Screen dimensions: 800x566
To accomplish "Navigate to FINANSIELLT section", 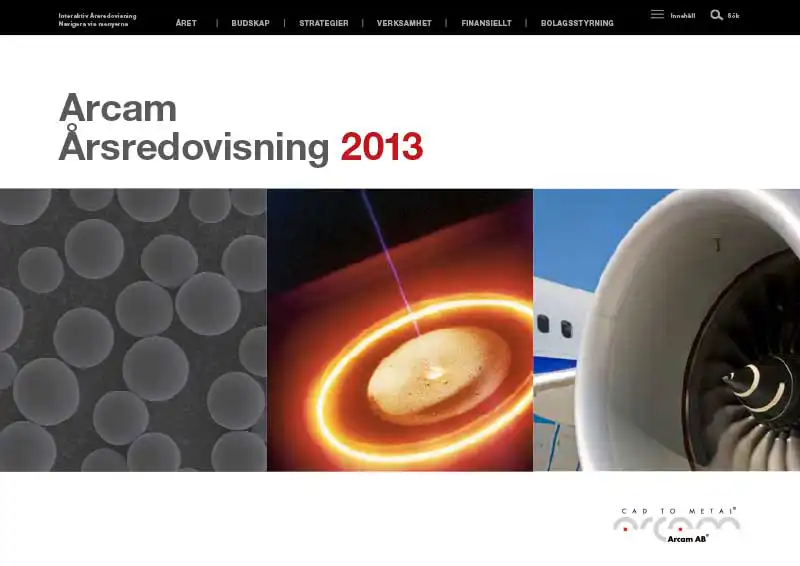I will coord(486,23).
